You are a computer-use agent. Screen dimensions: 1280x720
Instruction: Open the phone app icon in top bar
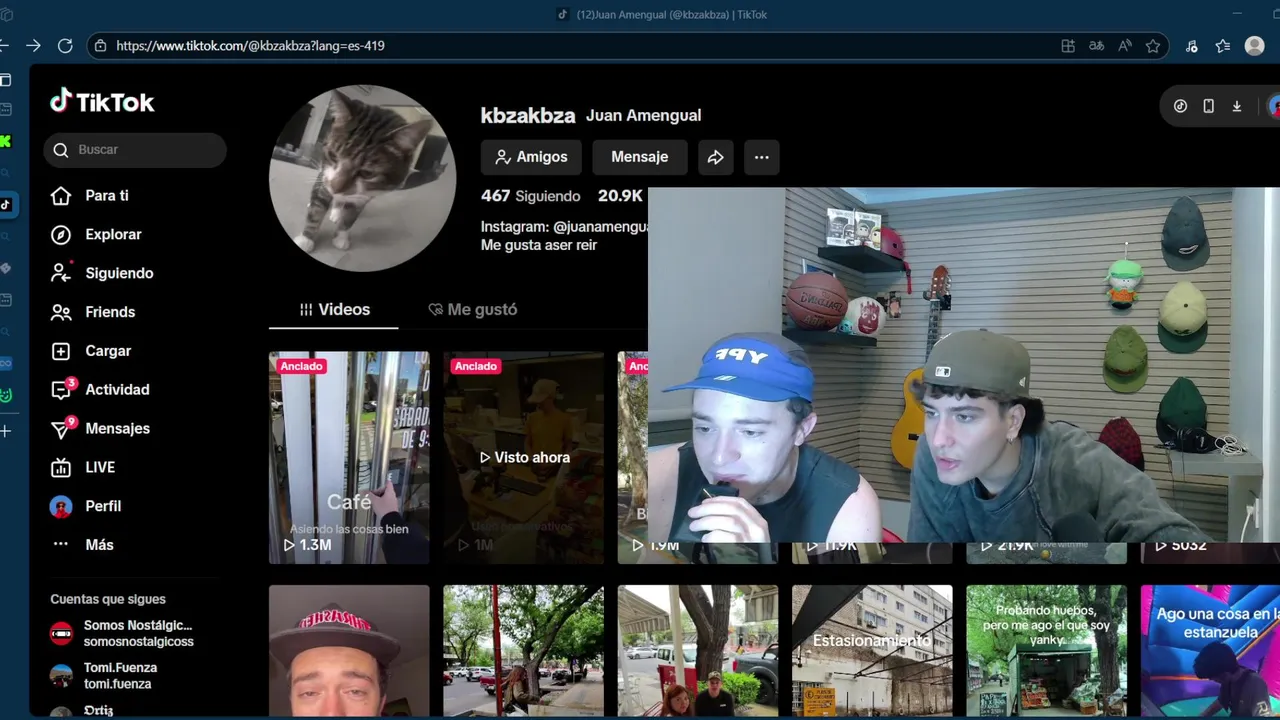pyautogui.click(x=1208, y=106)
